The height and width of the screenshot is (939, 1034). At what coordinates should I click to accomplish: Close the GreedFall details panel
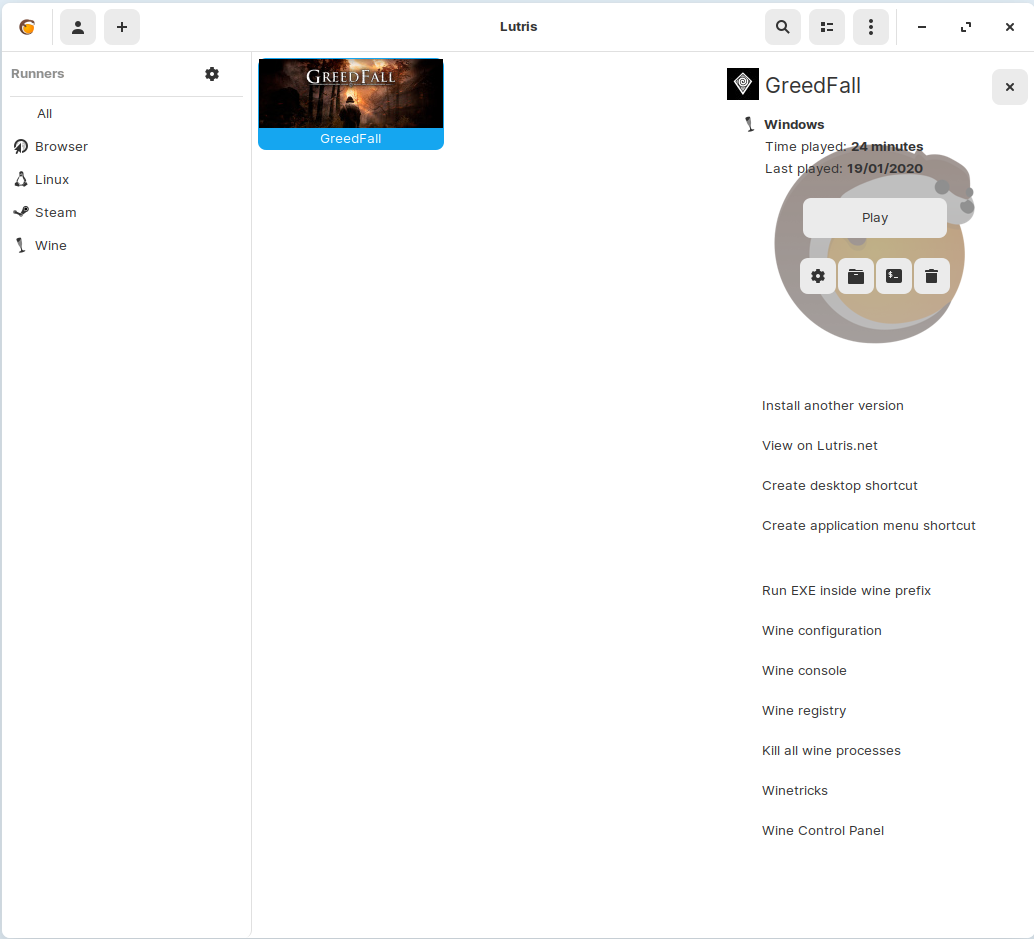click(1009, 87)
